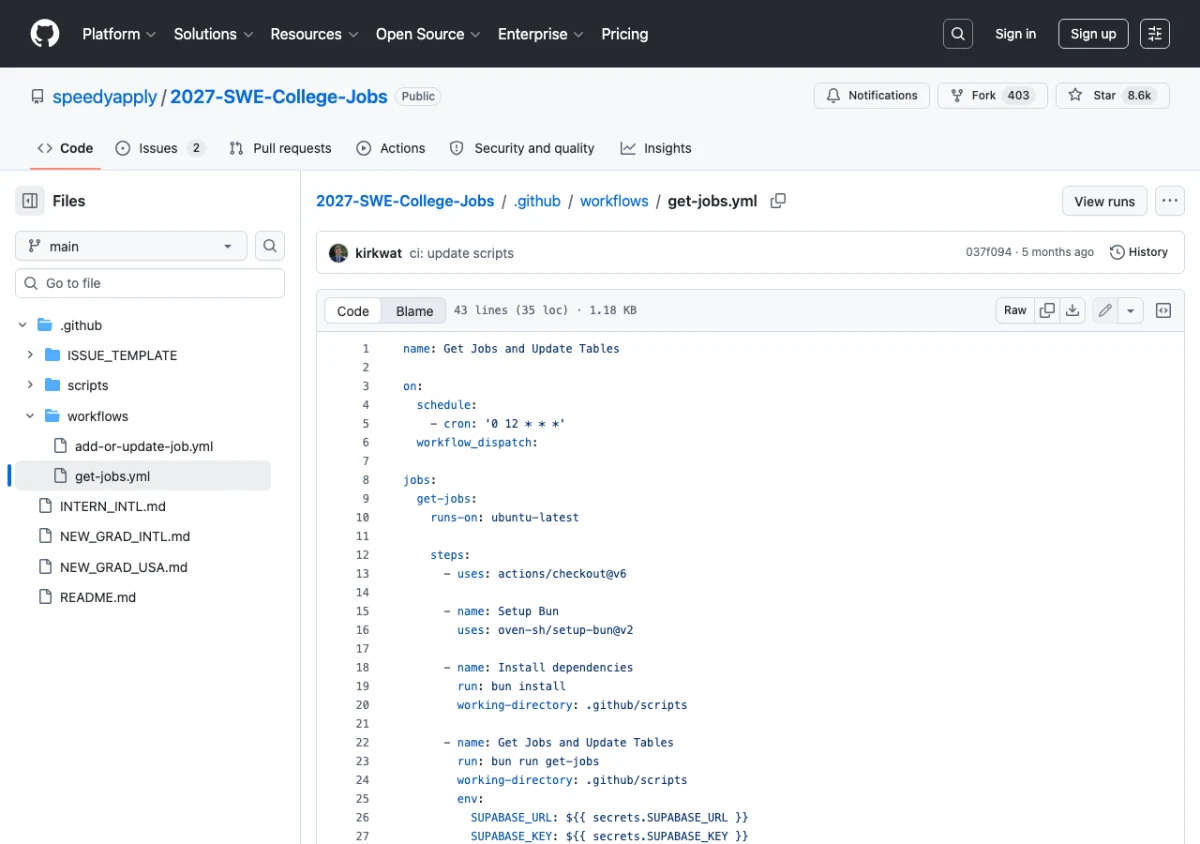Open the Platform menu in header
Screen dimensions: 1200x844
(119, 34)
